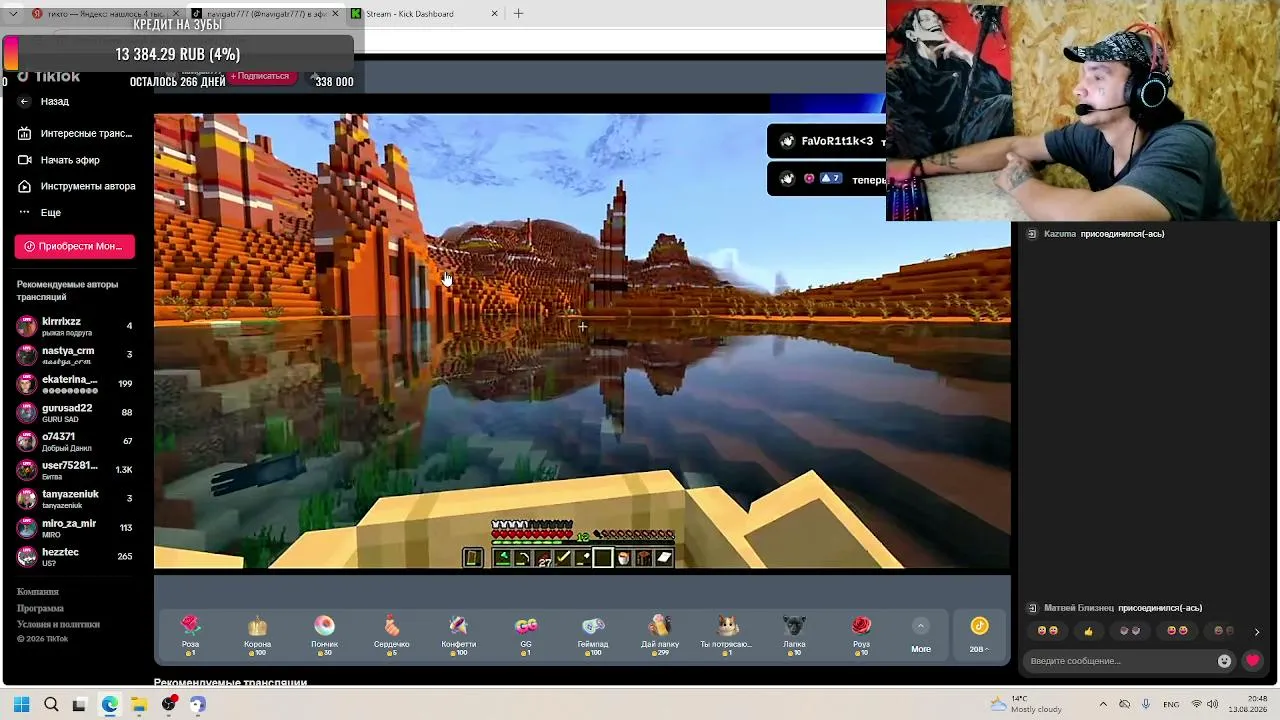This screenshot has width=1280, height=720.
Task: Click the TikTok logo
Action: pos(48,77)
